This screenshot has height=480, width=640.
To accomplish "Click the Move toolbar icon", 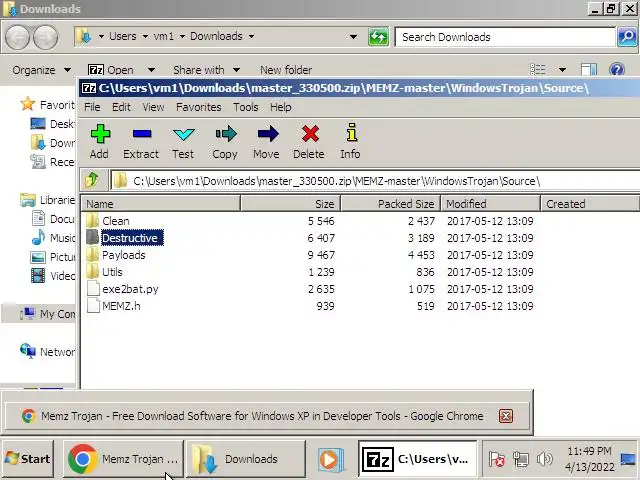I will 268,134.
